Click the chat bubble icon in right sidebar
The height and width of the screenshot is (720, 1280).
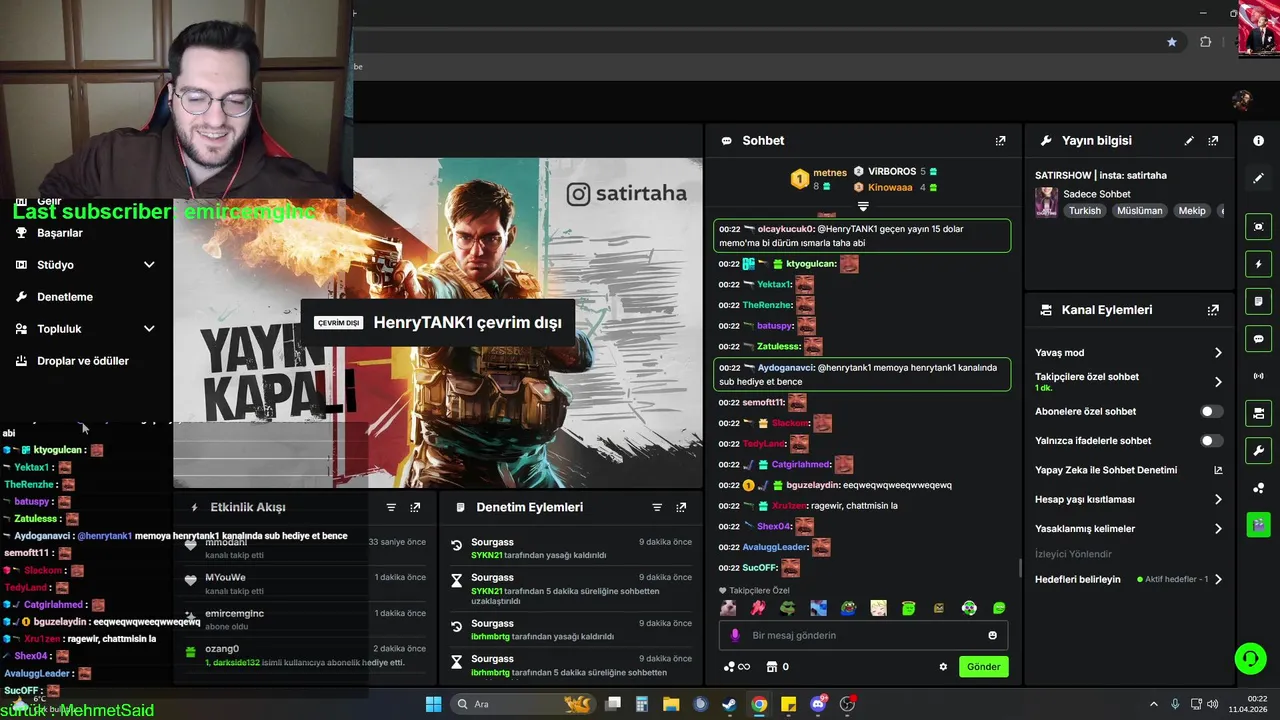(1258, 339)
